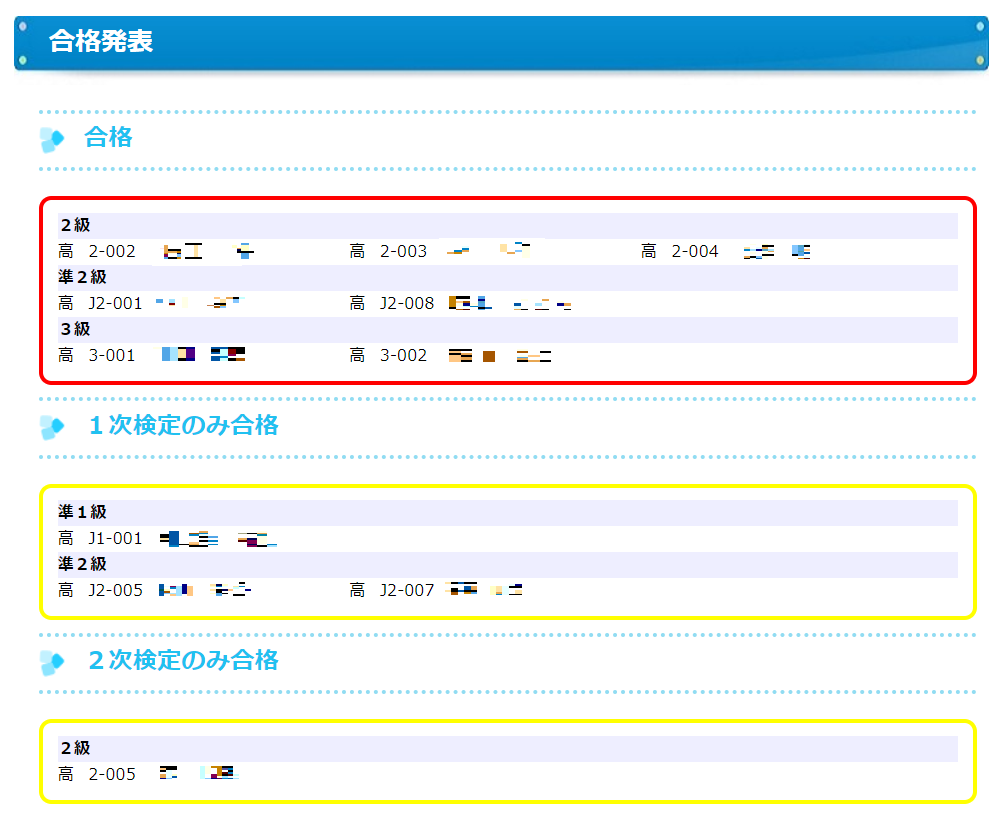Screen dimensions: 1002x813
Task: Select examinee number 2-004
Action: (694, 252)
